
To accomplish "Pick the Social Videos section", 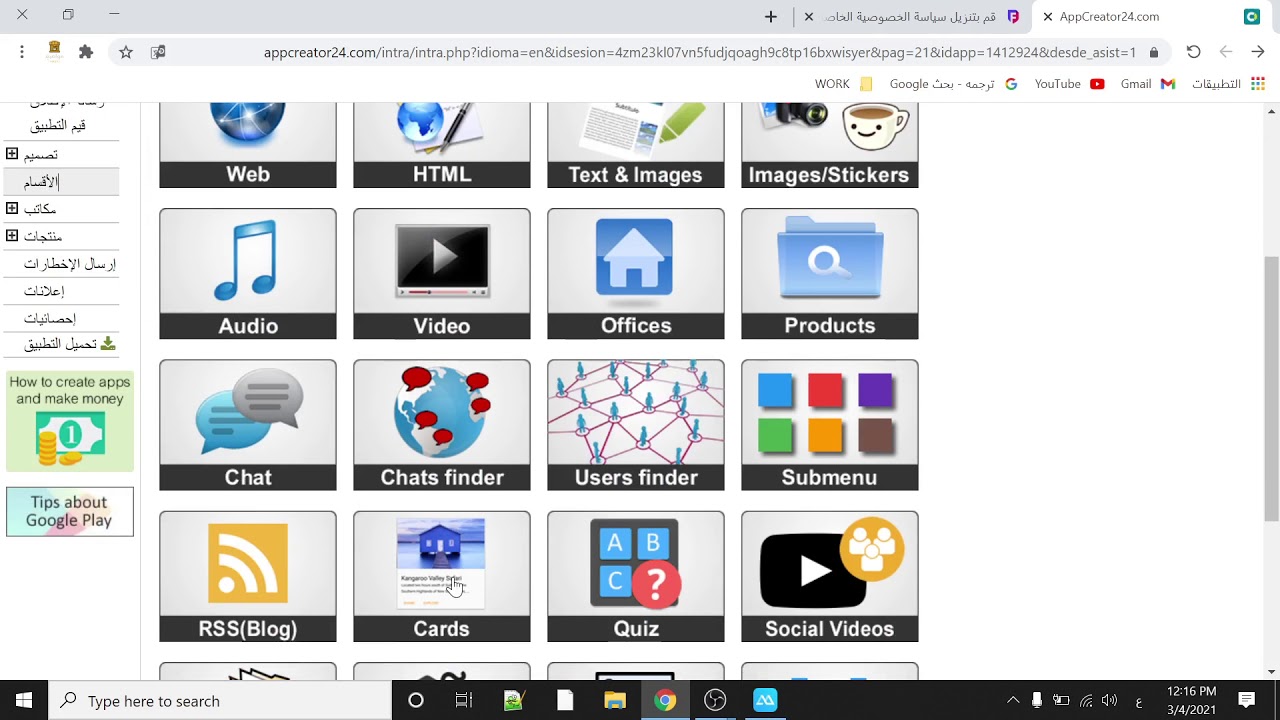I will (x=830, y=577).
